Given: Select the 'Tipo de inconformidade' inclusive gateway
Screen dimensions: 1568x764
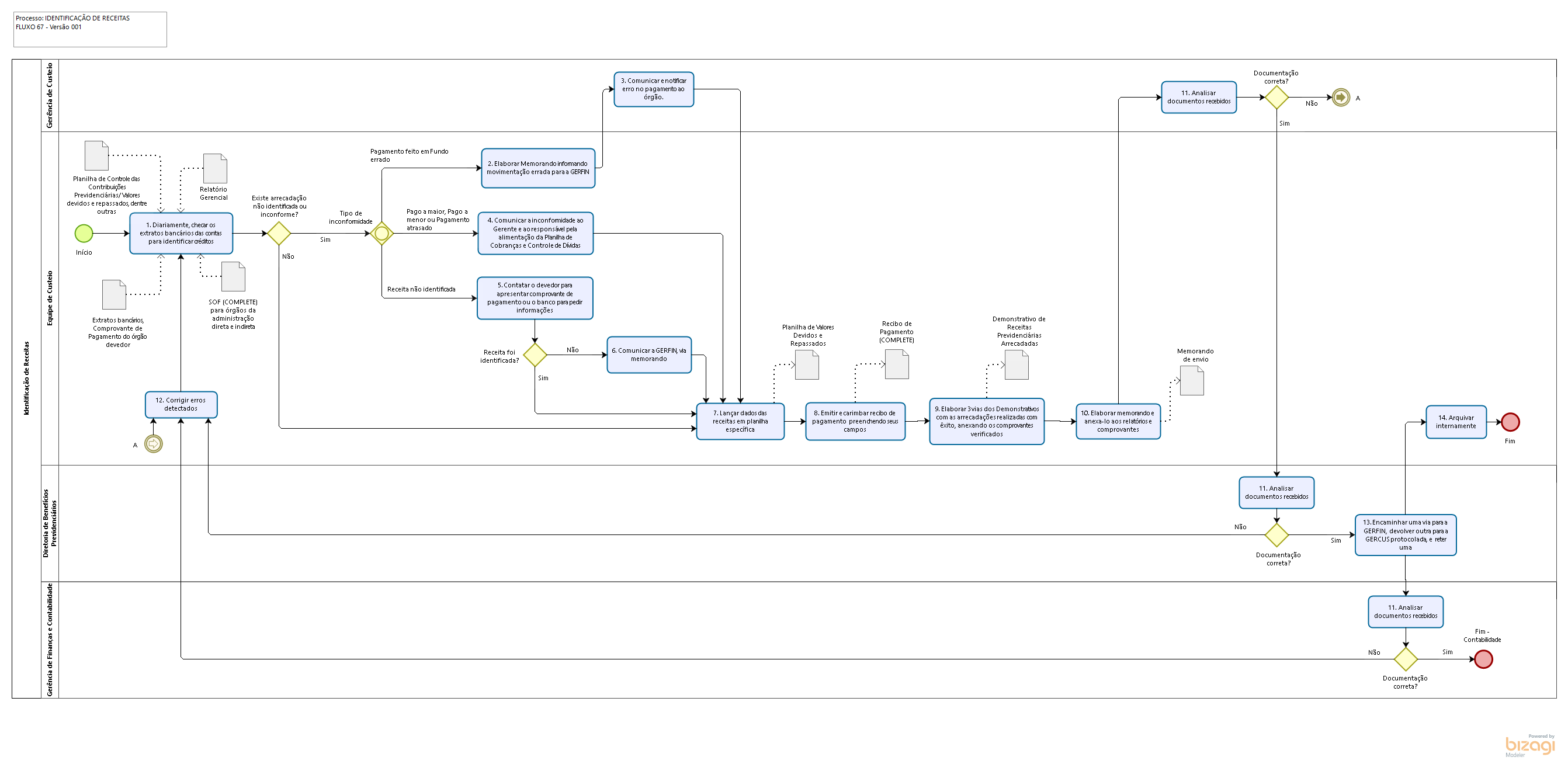Looking at the screenshot, I should tap(381, 233).
